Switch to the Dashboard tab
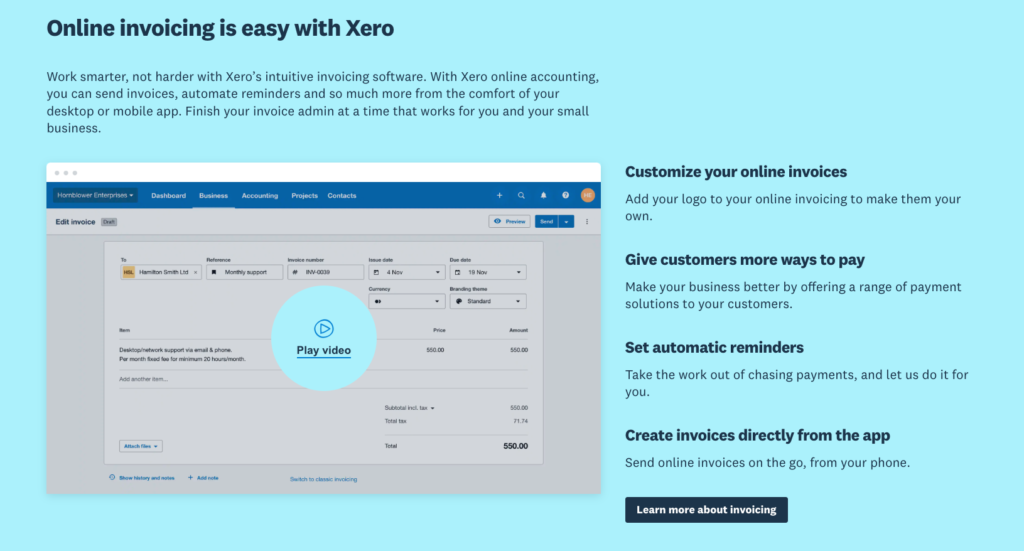The image size is (1024, 551). [168, 196]
